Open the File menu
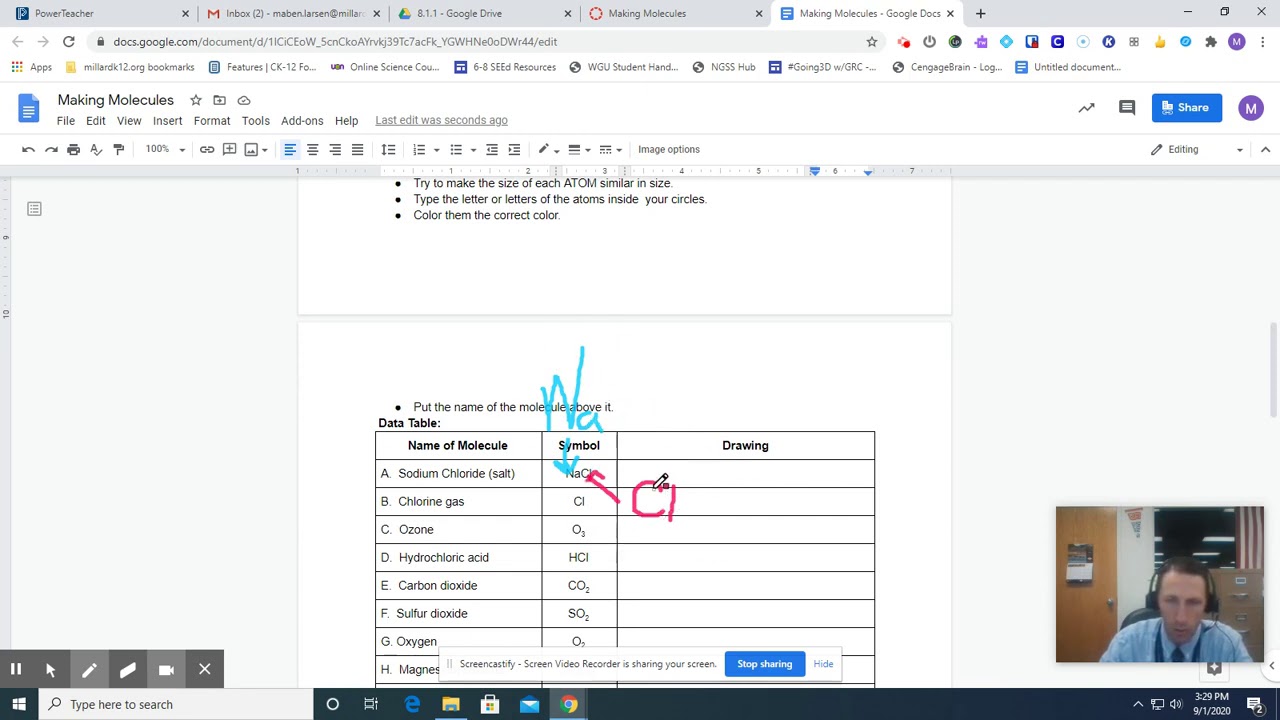The width and height of the screenshot is (1280, 720). click(x=65, y=120)
